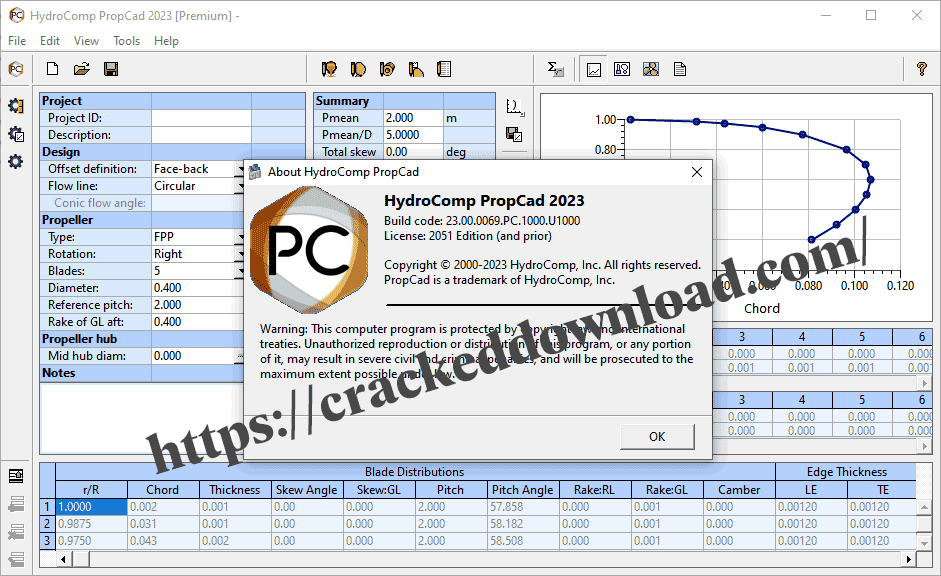Create a new file with New icon
Screen dimensions: 941x576
click(53, 69)
